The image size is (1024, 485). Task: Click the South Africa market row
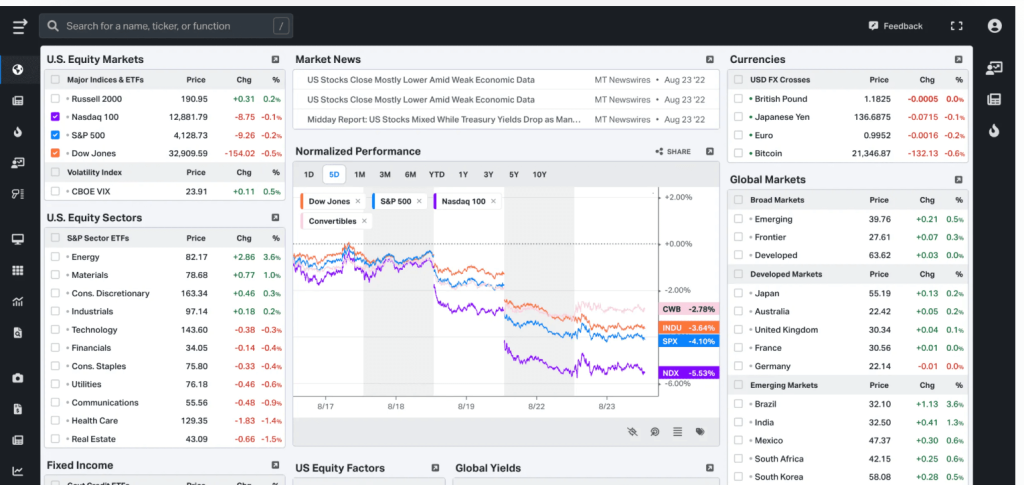coord(848,459)
